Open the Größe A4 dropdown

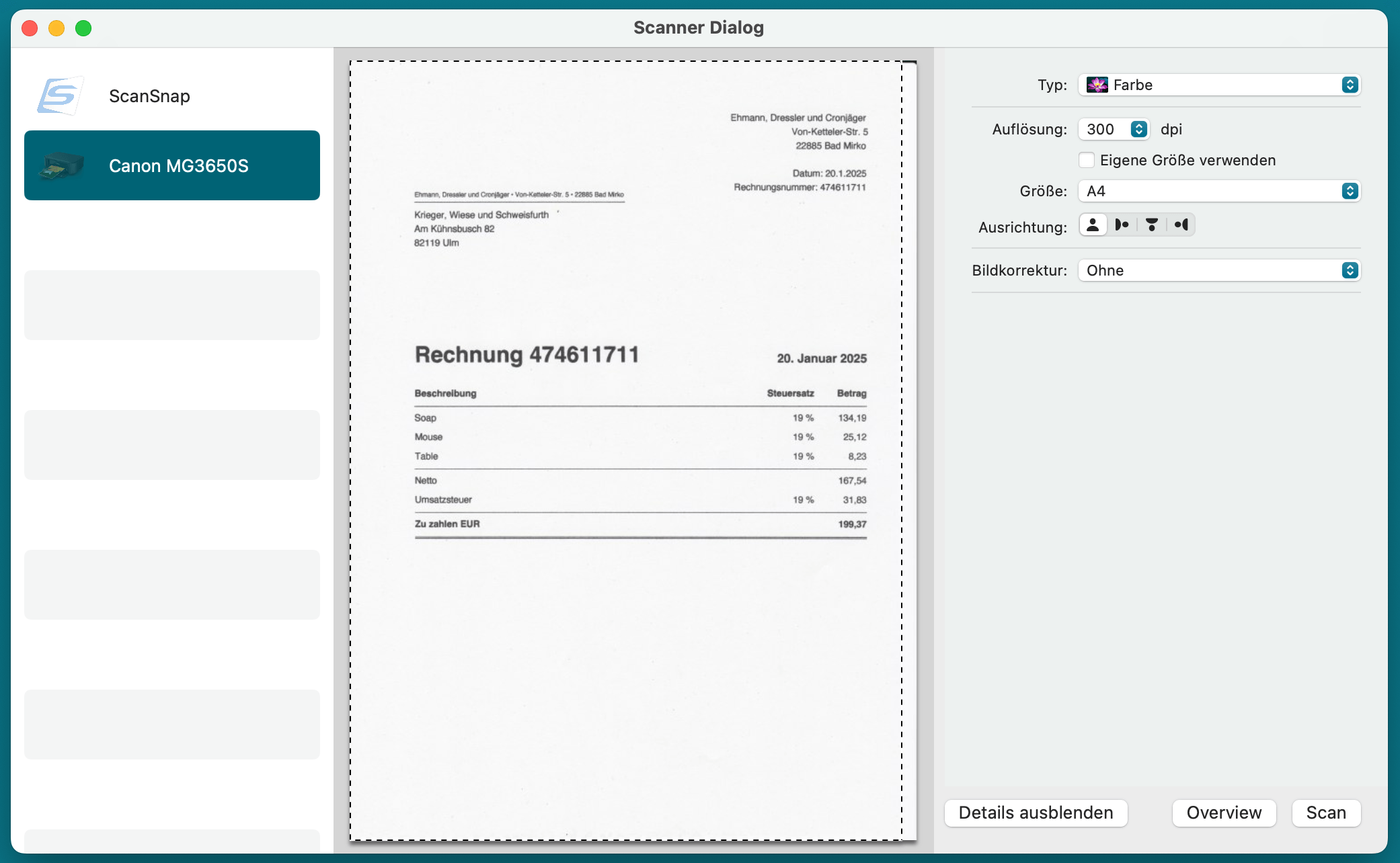tap(1218, 191)
